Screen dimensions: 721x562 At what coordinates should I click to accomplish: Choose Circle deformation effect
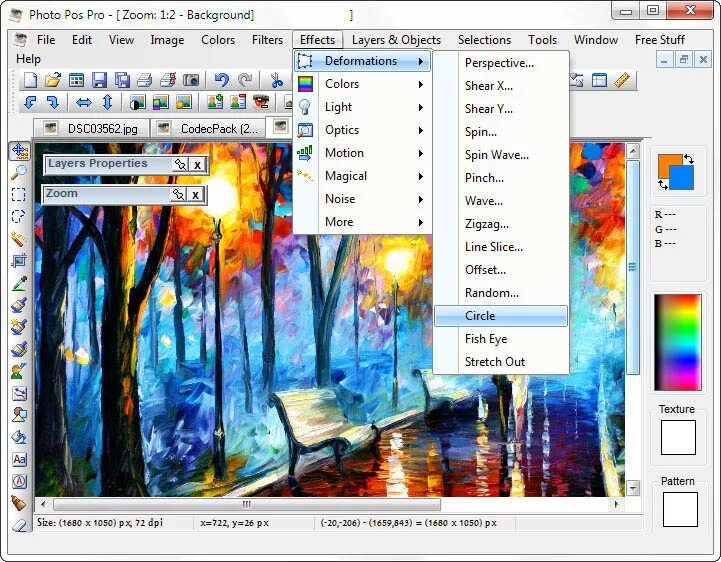pyautogui.click(x=501, y=316)
